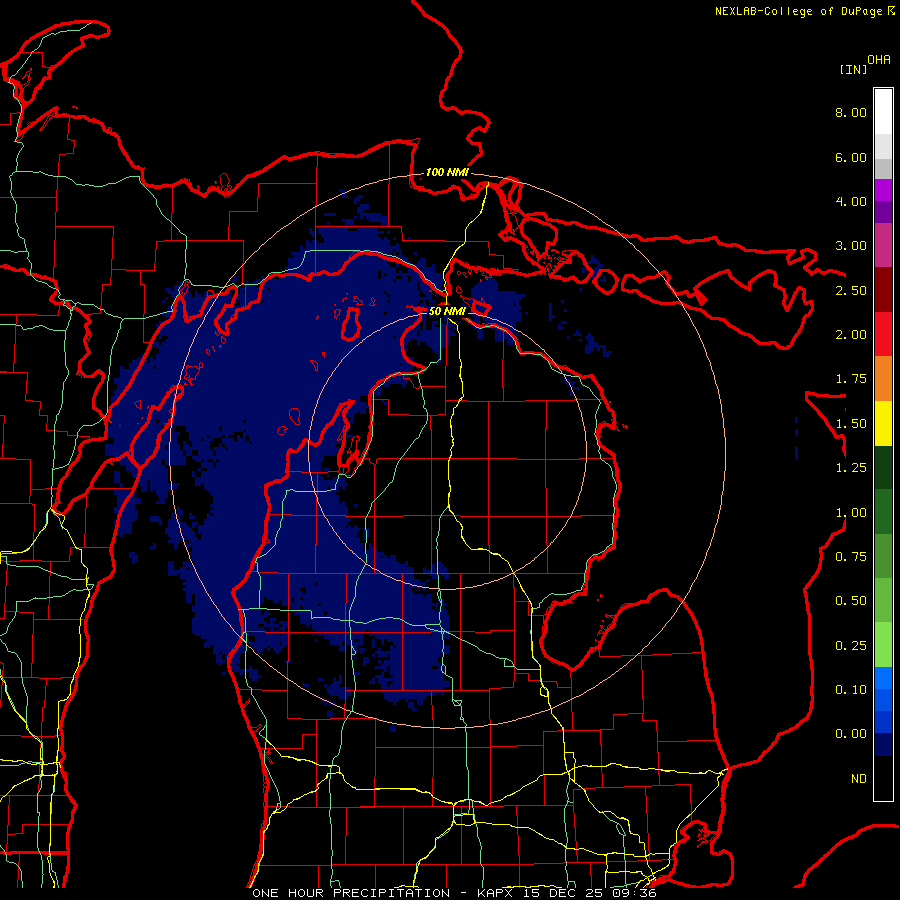Pick the white swatch at legend top
This screenshot has height=900, width=900.
883,112
